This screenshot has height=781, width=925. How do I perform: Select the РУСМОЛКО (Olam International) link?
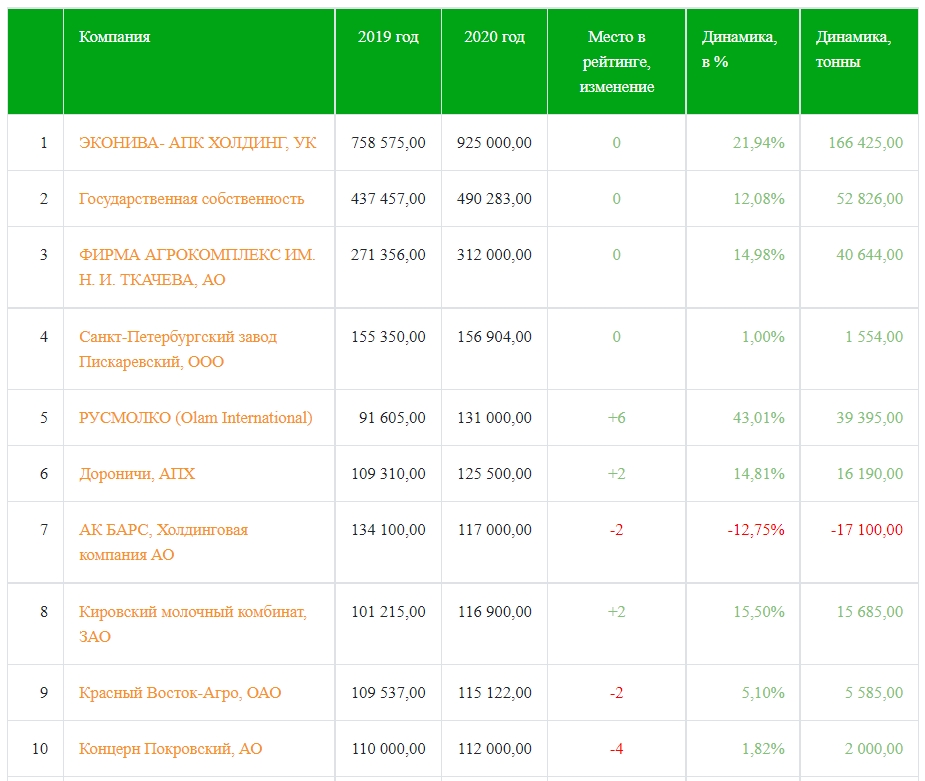[x=196, y=418]
